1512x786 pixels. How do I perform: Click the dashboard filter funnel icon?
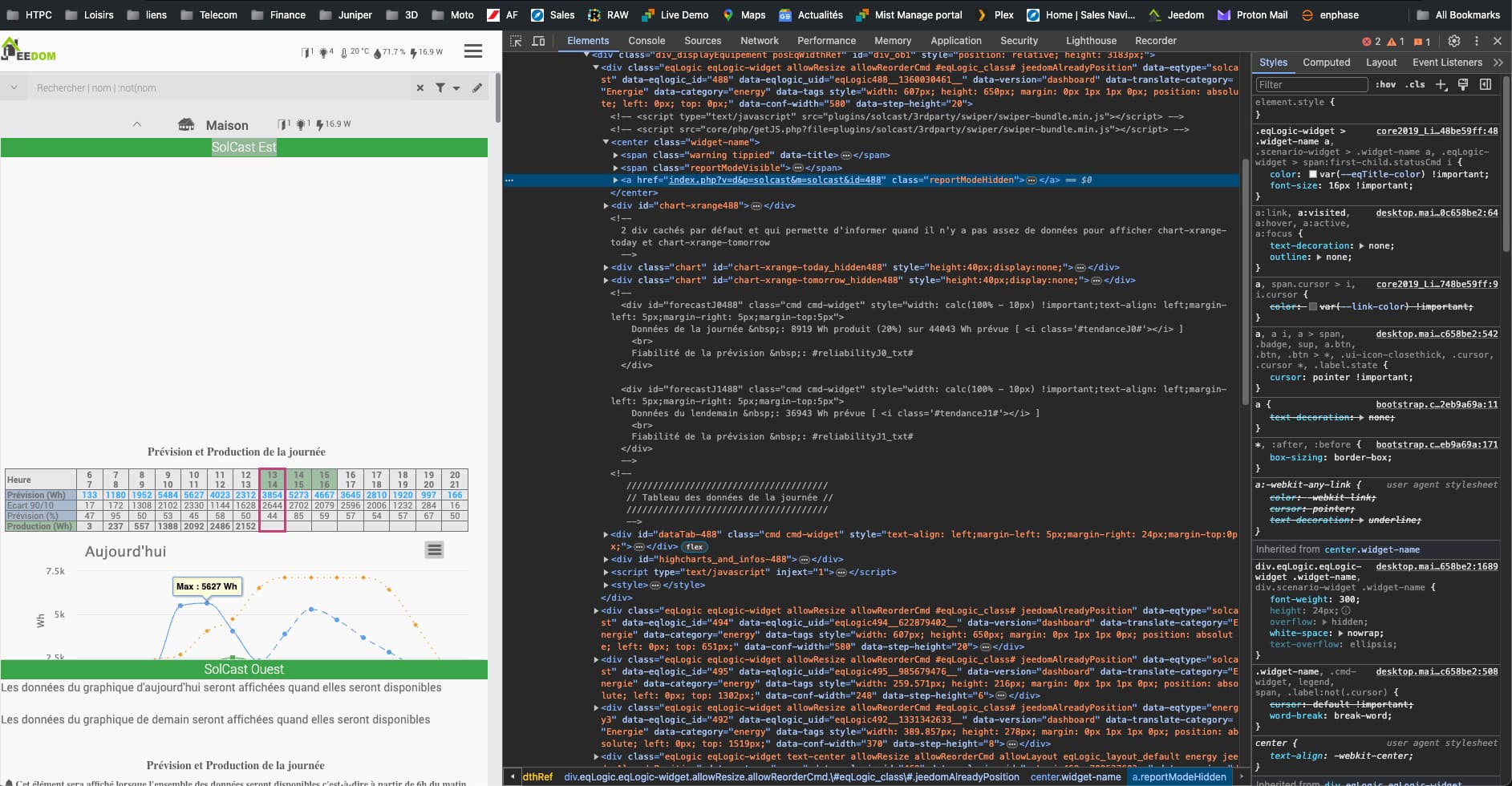440,88
